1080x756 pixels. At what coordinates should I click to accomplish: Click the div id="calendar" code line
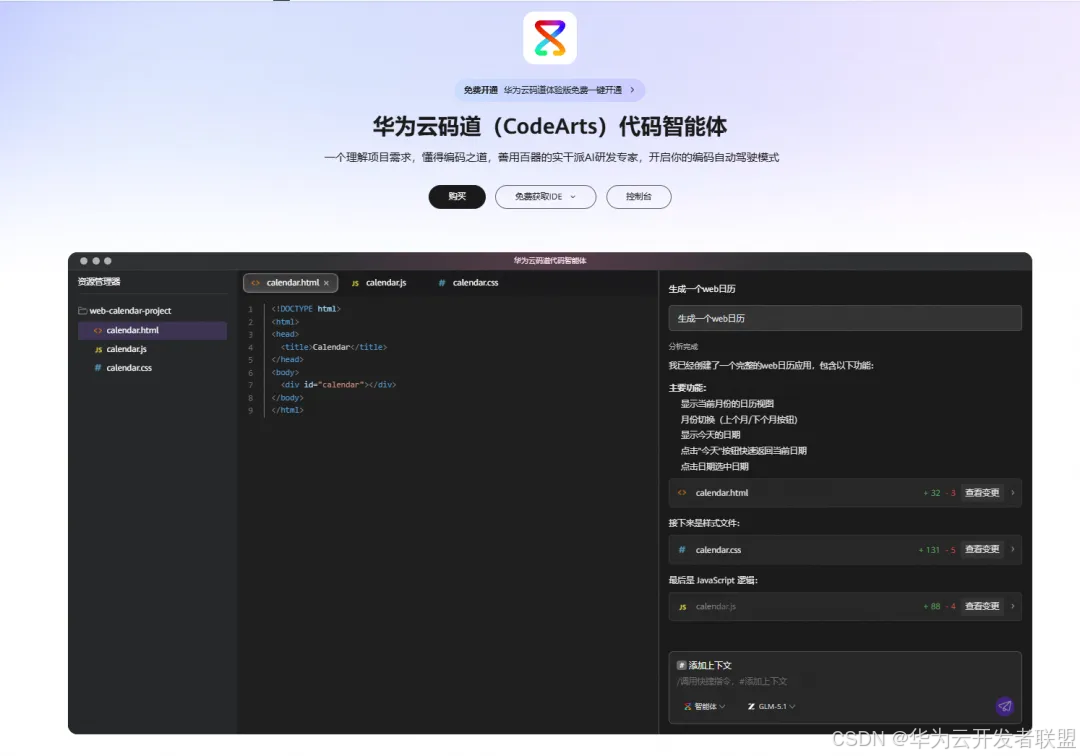point(338,385)
